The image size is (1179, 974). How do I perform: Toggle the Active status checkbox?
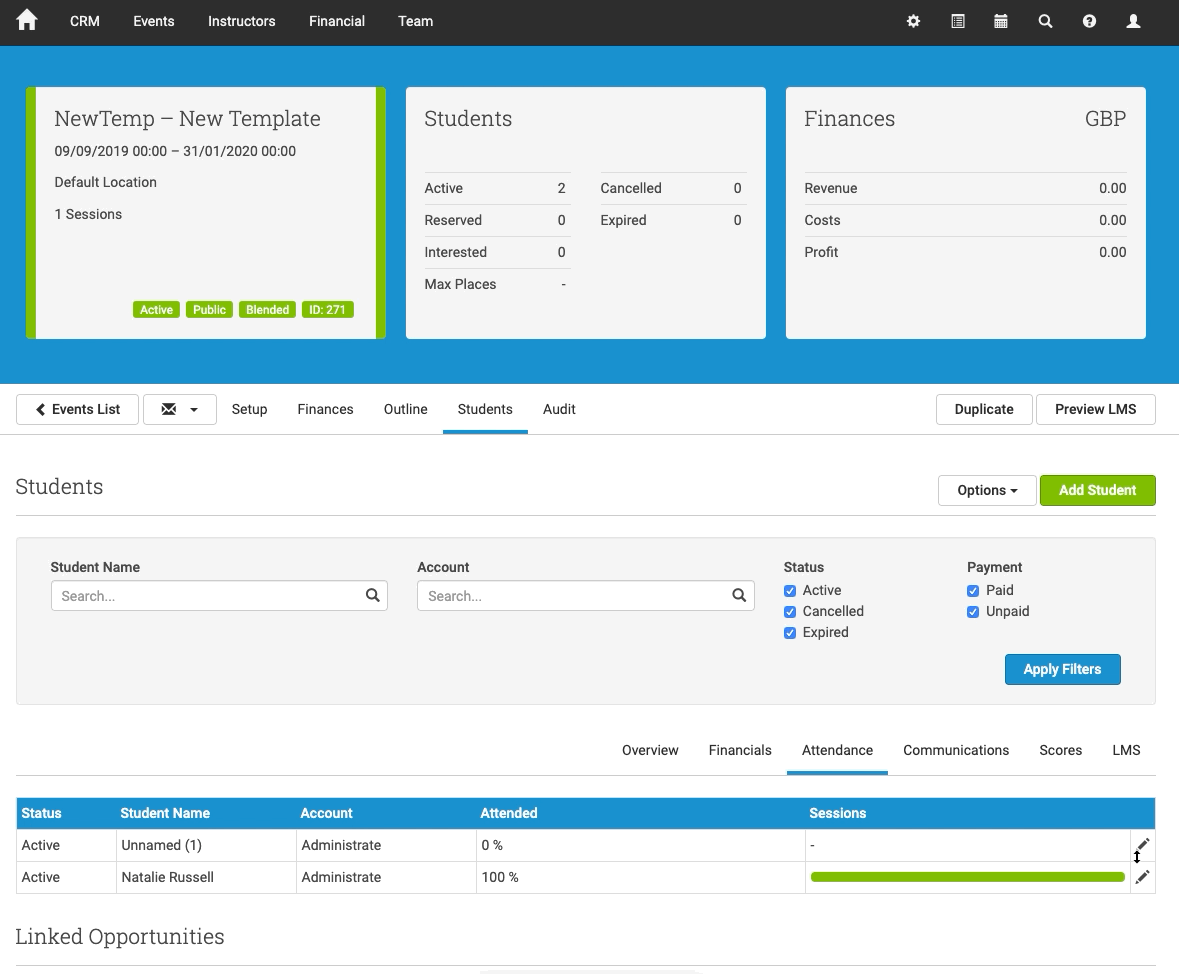point(790,591)
